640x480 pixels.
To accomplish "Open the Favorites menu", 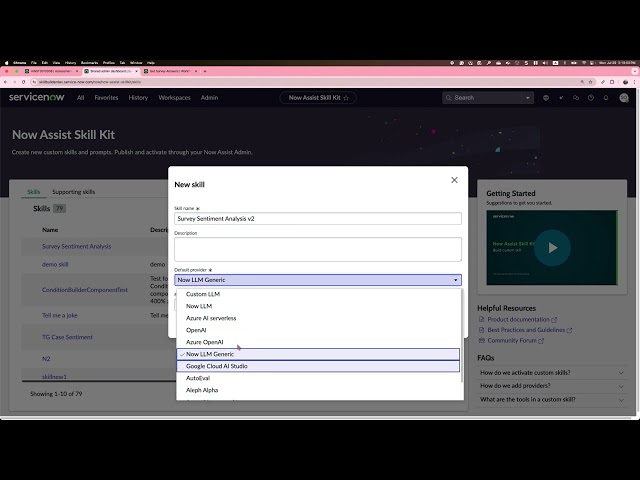I will pos(106,98).
